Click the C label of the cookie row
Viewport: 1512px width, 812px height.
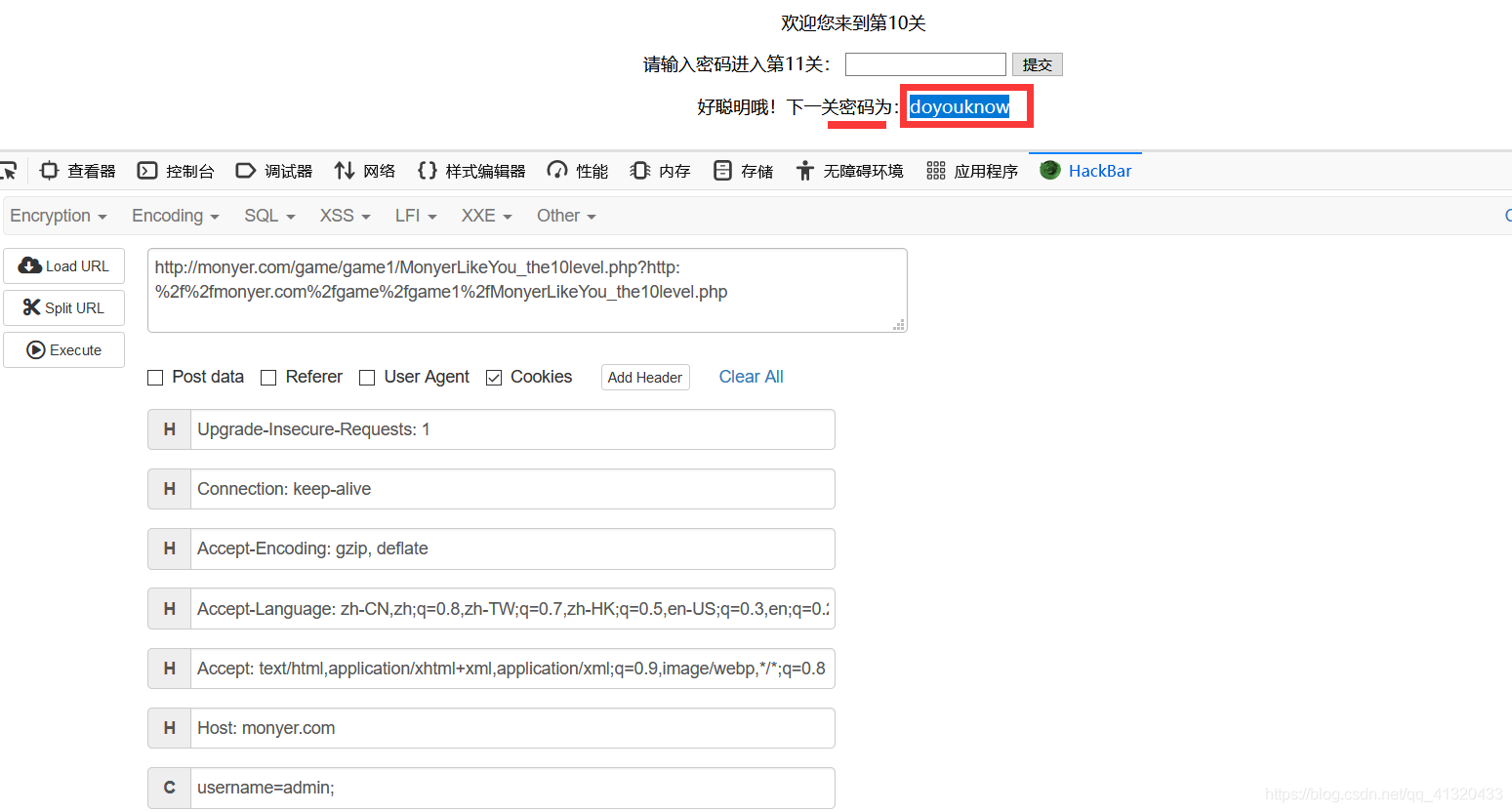point(170,788)
